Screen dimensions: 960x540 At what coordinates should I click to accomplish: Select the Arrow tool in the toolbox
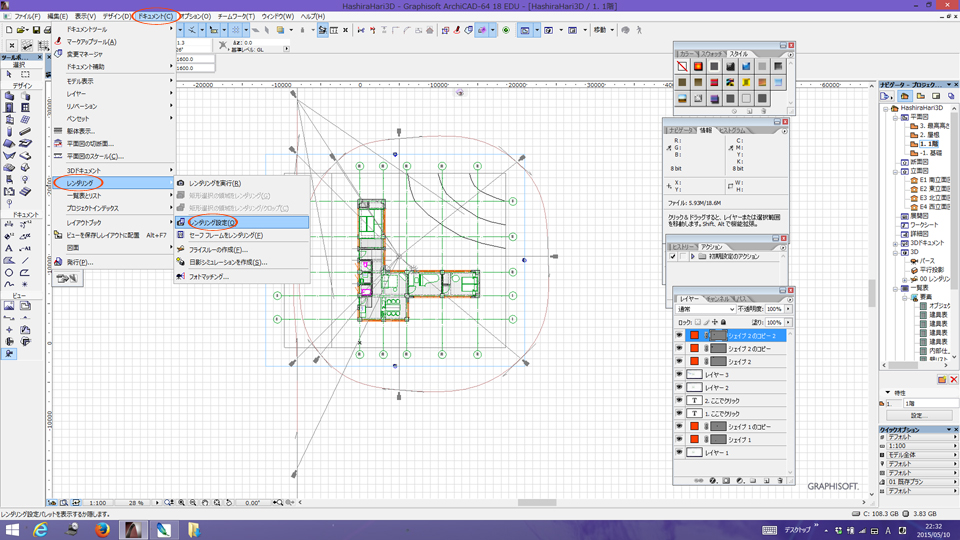click(9, 74)
